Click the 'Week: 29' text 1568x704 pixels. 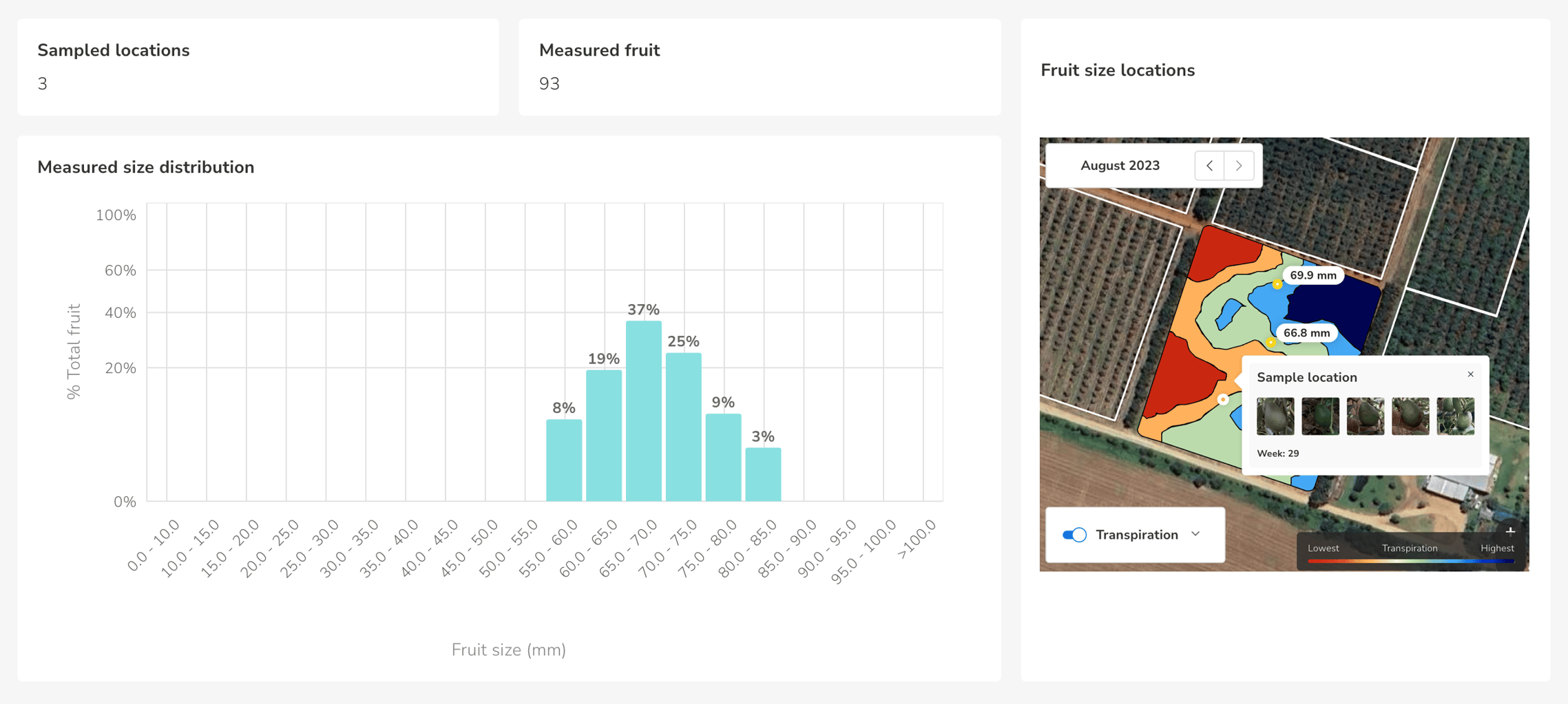click(1278, 454)
